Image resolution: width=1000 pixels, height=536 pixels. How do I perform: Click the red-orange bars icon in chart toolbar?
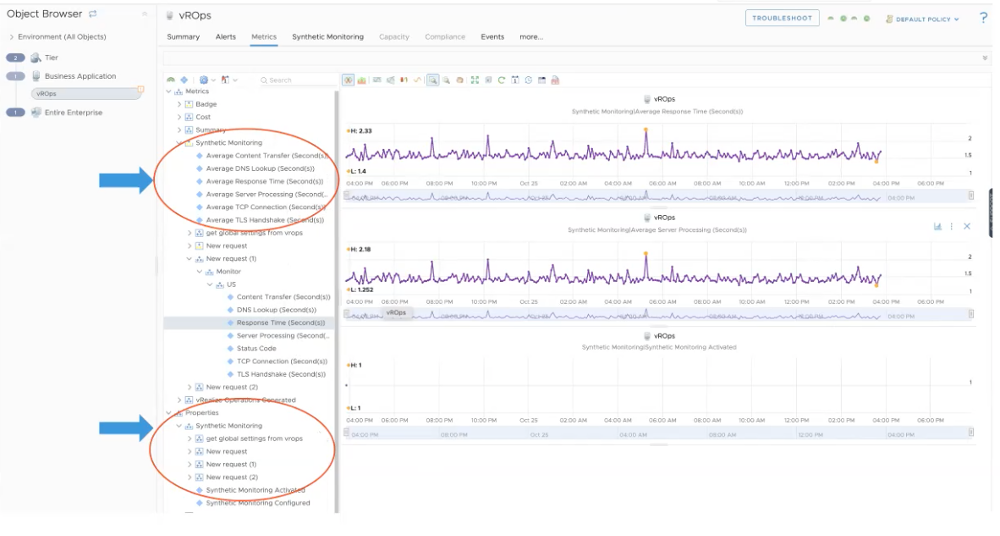[404, 80]
